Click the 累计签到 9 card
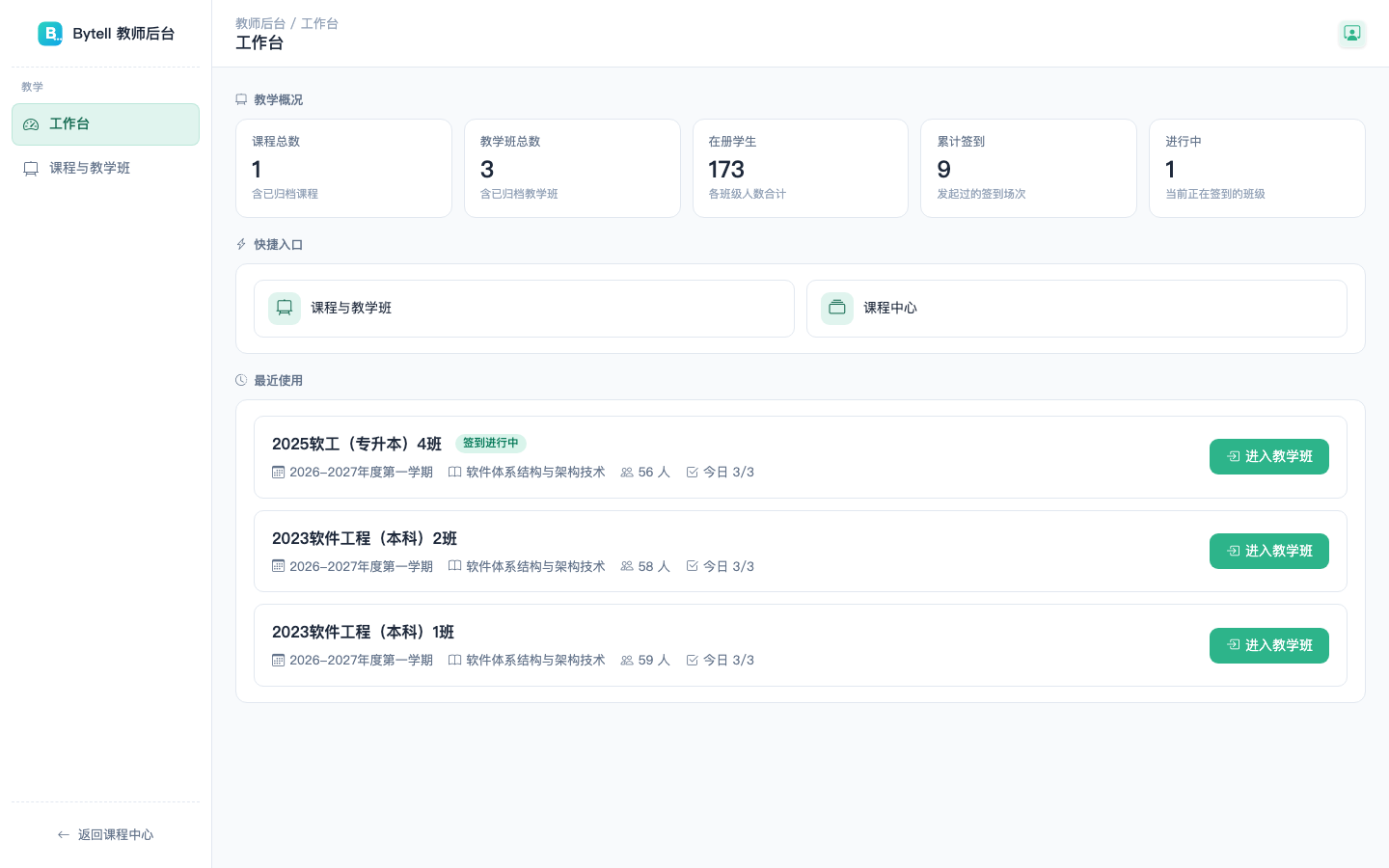 point(1028,168)
